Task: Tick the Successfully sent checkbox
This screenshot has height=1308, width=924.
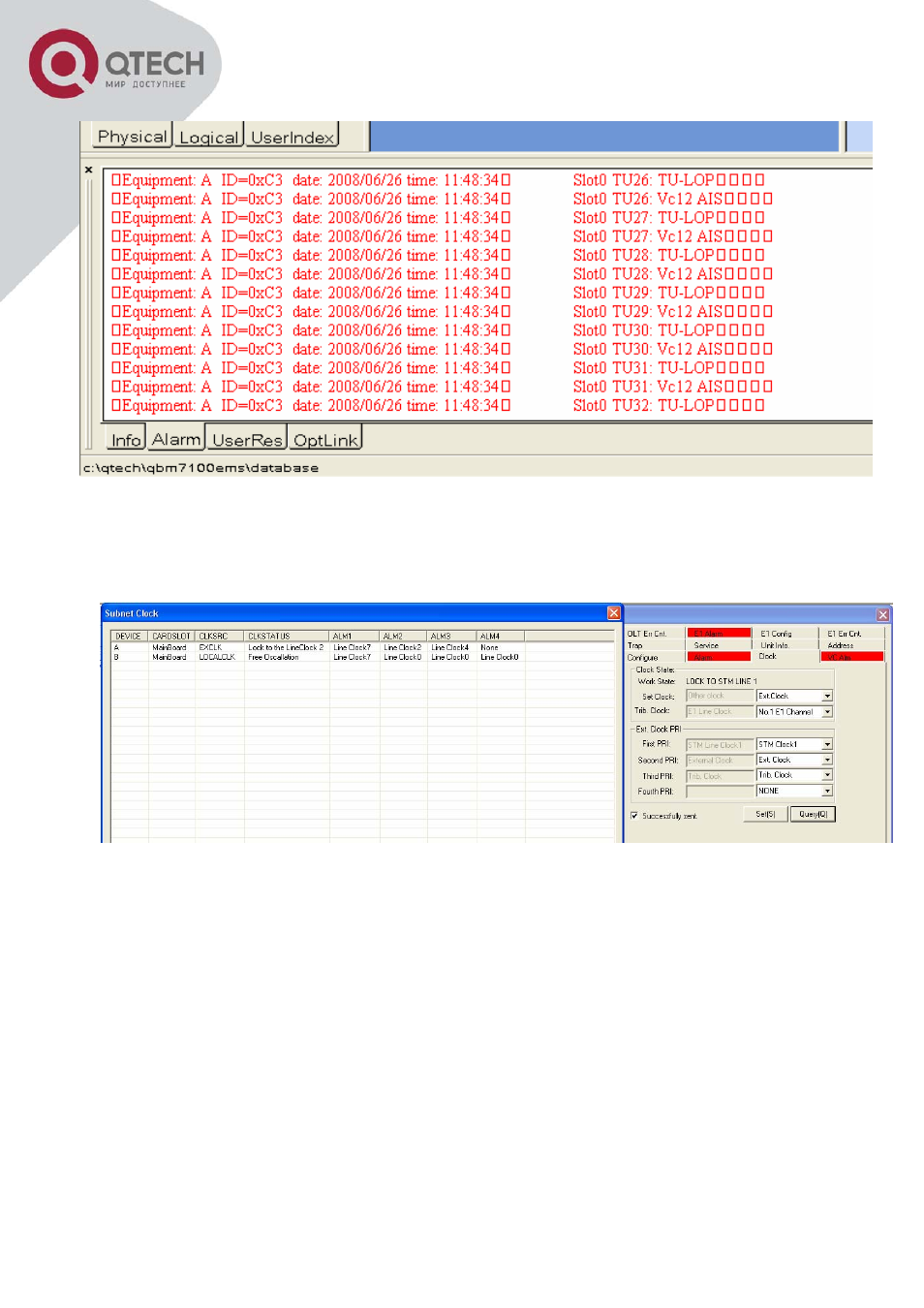Action: 634,816
